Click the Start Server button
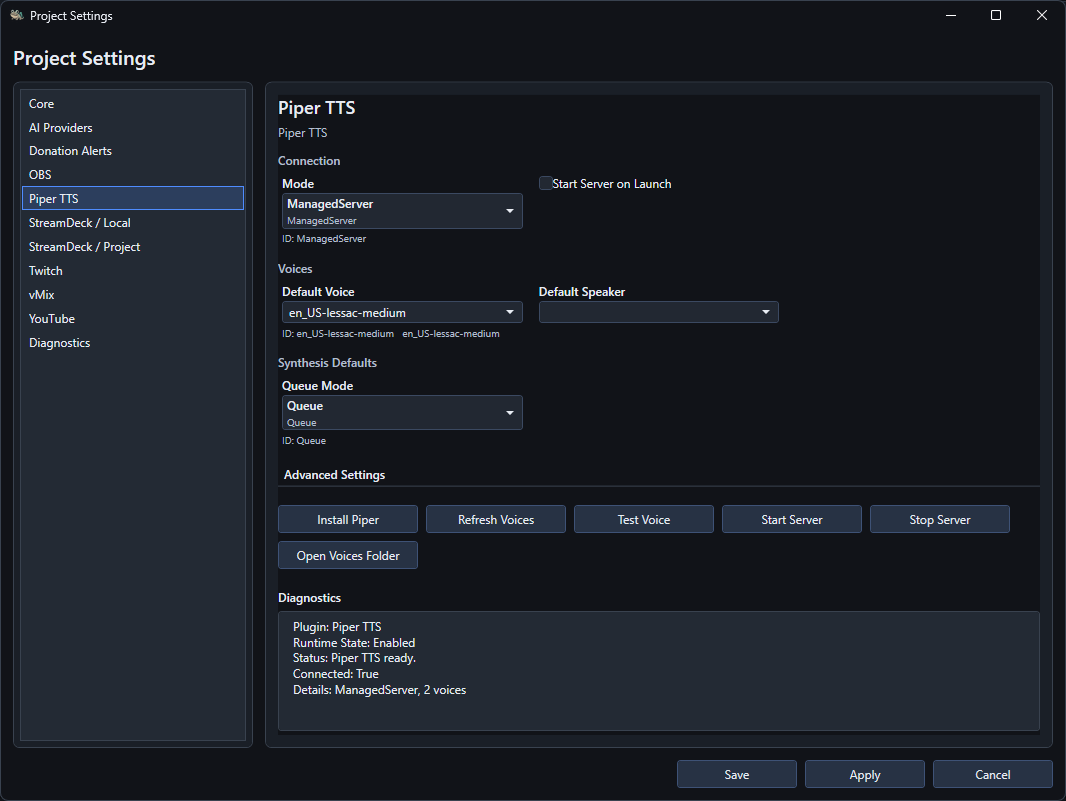Screen dimensions: 1066x801 (791, 519)
